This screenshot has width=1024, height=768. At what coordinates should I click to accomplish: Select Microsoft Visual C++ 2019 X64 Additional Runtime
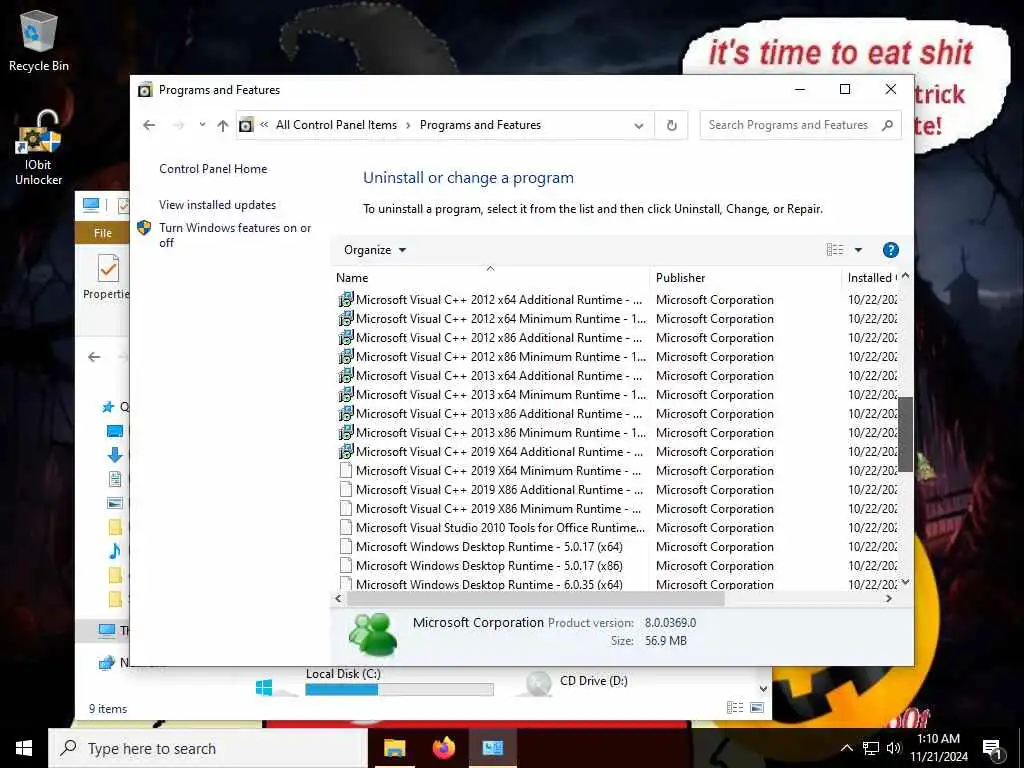click(490, 452)
